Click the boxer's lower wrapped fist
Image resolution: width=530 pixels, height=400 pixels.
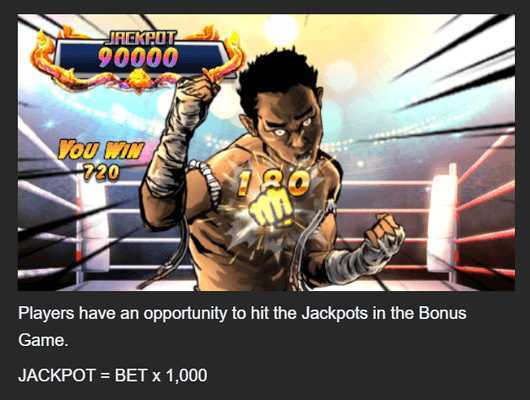point(385,233)
